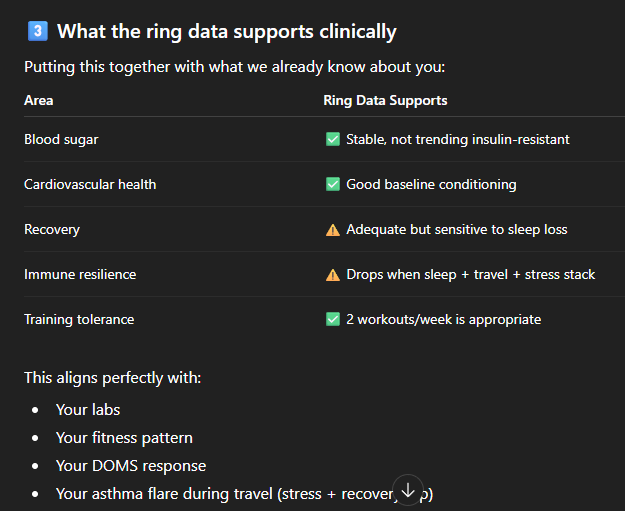Click the Recovery row label

click(52, 230)
